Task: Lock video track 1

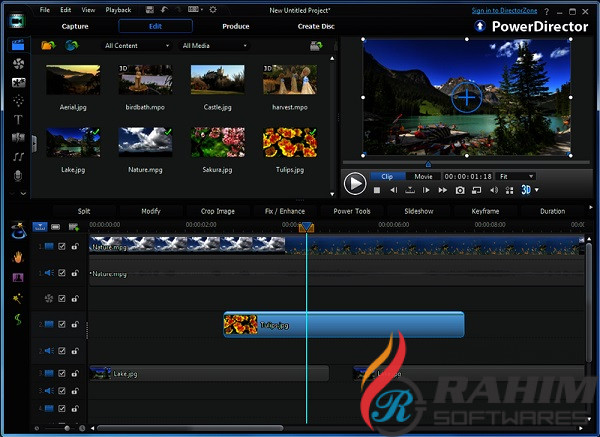Action: click(x=75, y=246)
